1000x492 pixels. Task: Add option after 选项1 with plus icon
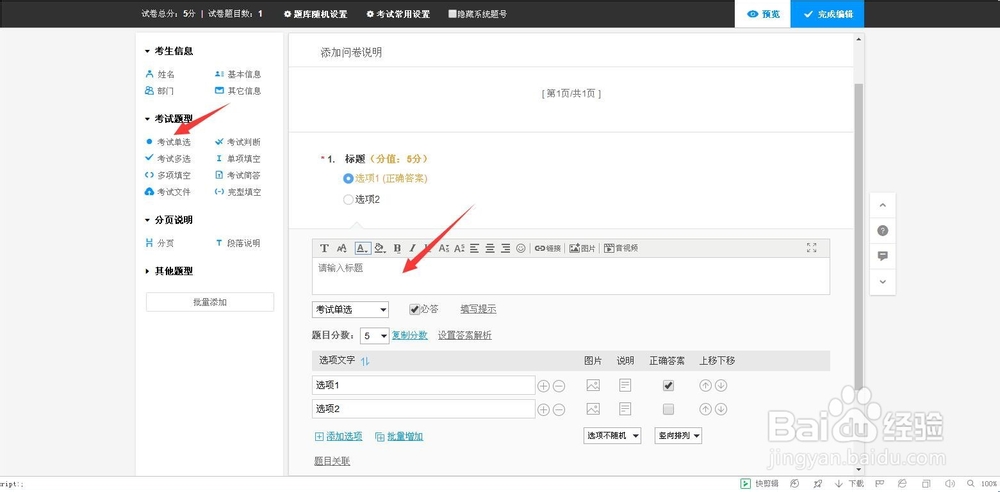tap(543, 386)
